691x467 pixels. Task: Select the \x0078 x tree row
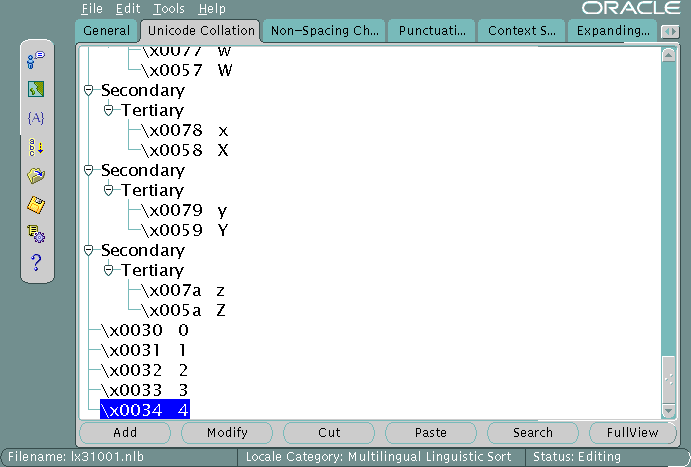pos(185,130)
